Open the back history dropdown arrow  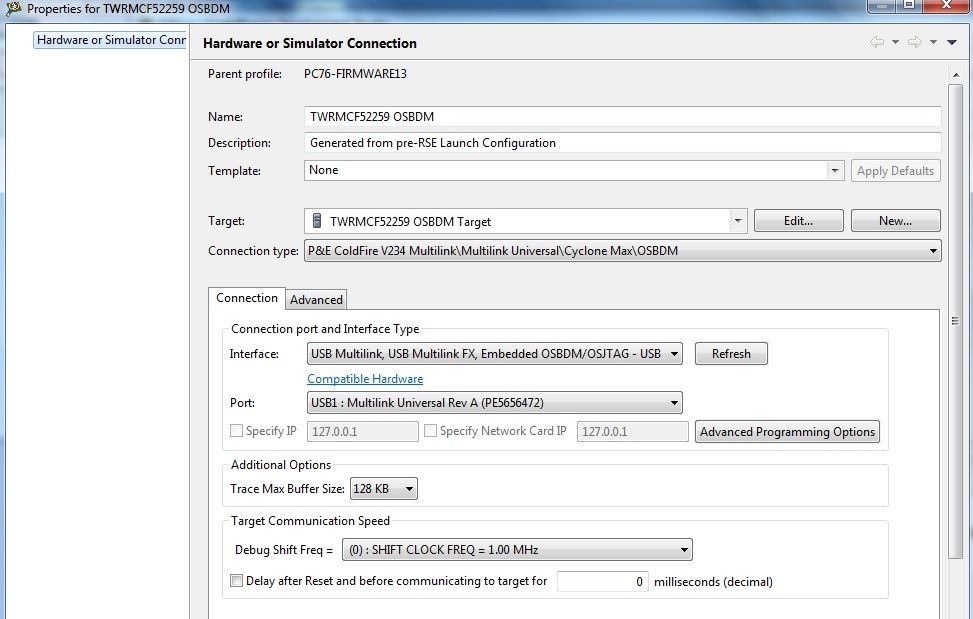click(895, 42)
